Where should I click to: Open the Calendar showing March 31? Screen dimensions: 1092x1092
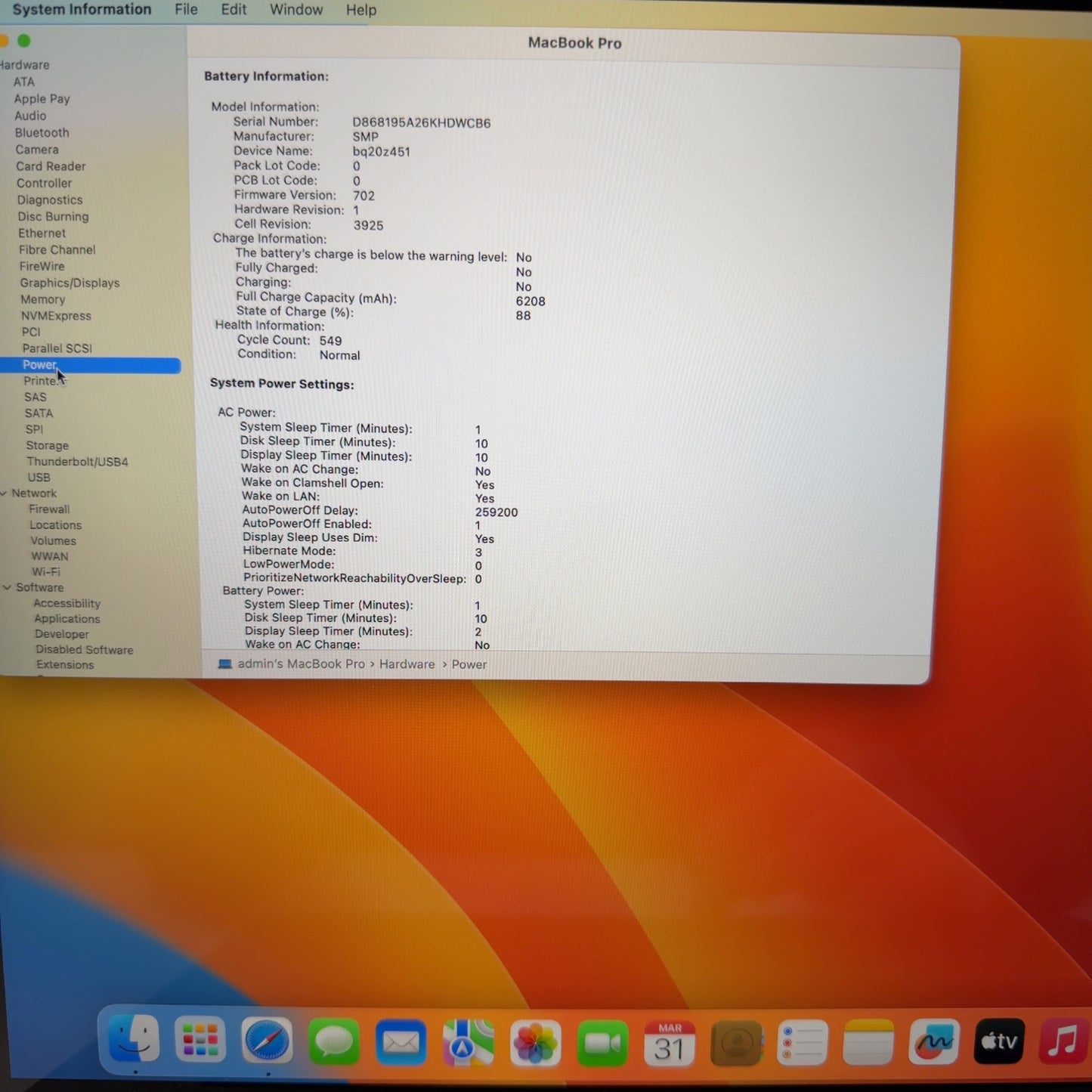[x=668, y=1041]
